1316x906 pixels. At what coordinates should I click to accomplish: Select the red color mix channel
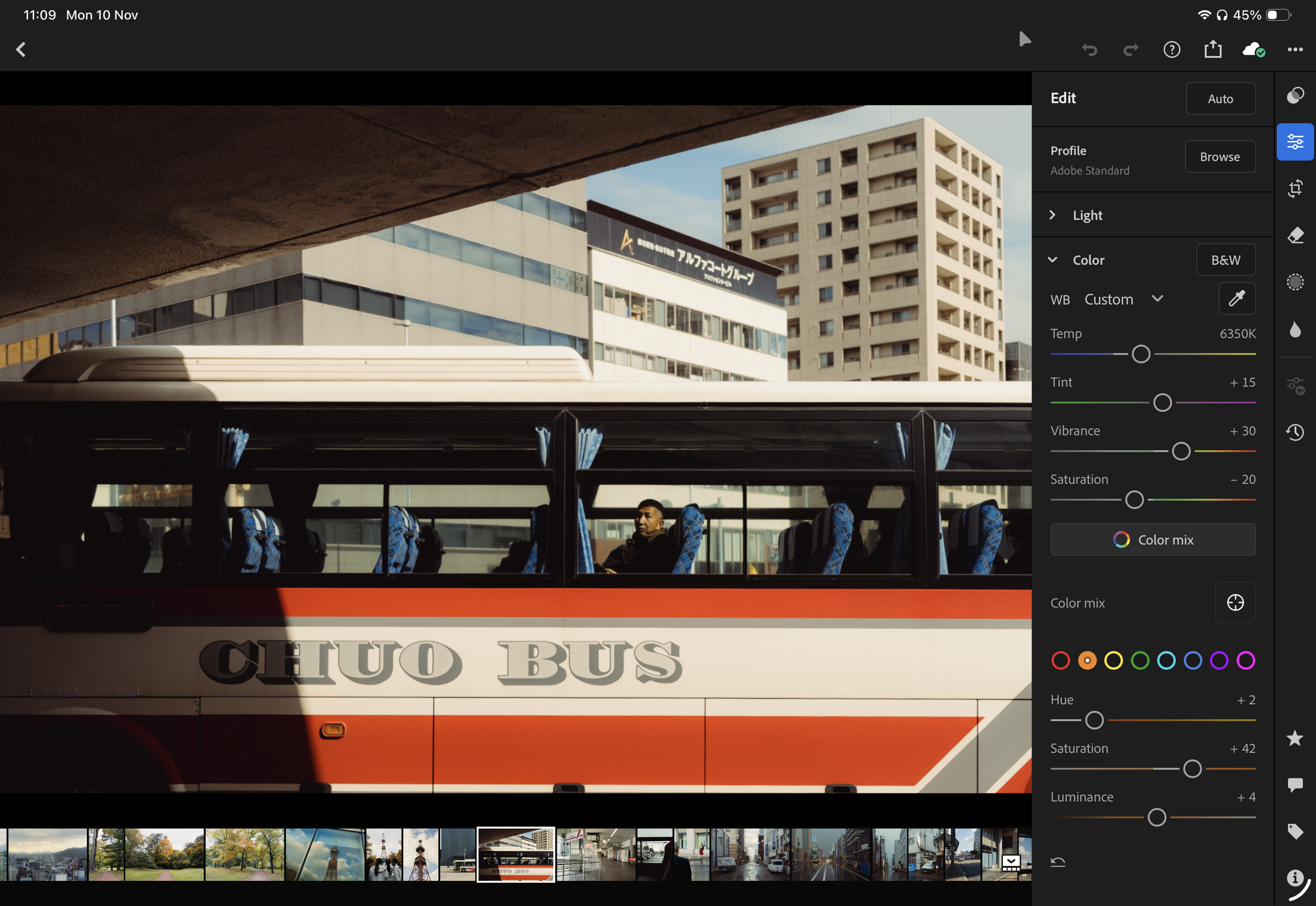(x=1060, y=660)
